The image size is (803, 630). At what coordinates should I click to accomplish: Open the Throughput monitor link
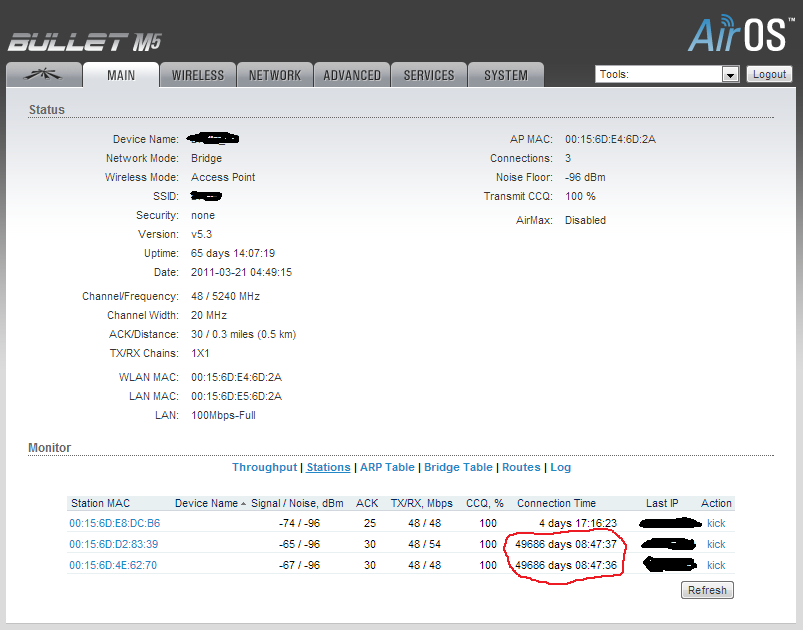[264, 467]
